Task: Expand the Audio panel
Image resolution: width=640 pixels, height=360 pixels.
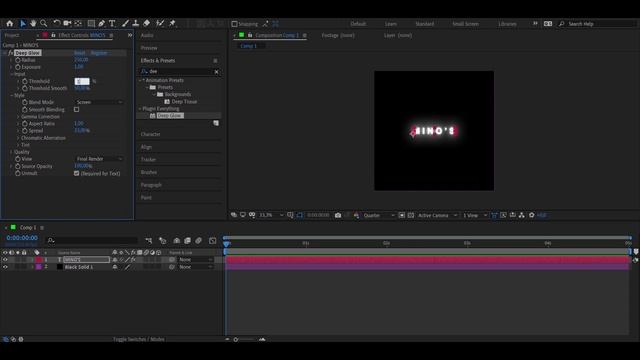Action: [147, 36]
